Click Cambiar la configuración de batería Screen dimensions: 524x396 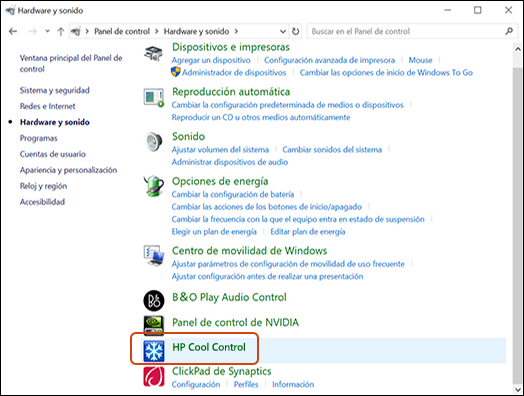point(233,194)
